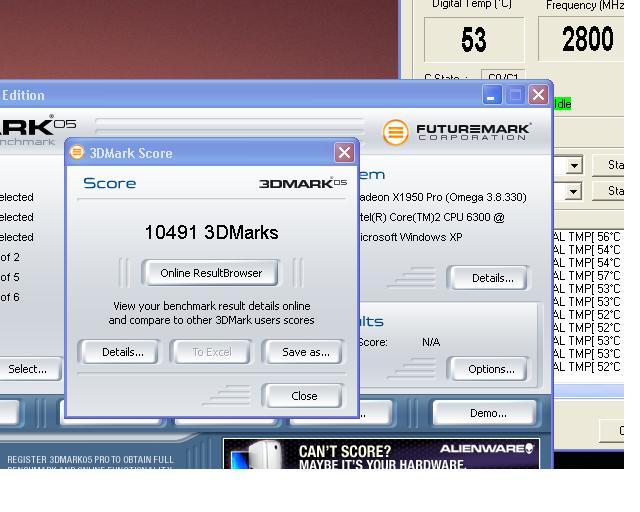Viewport: 640px width, 512px height.
Task: Click the Radeon X1950 Pro GPU text
Action: 443,197
